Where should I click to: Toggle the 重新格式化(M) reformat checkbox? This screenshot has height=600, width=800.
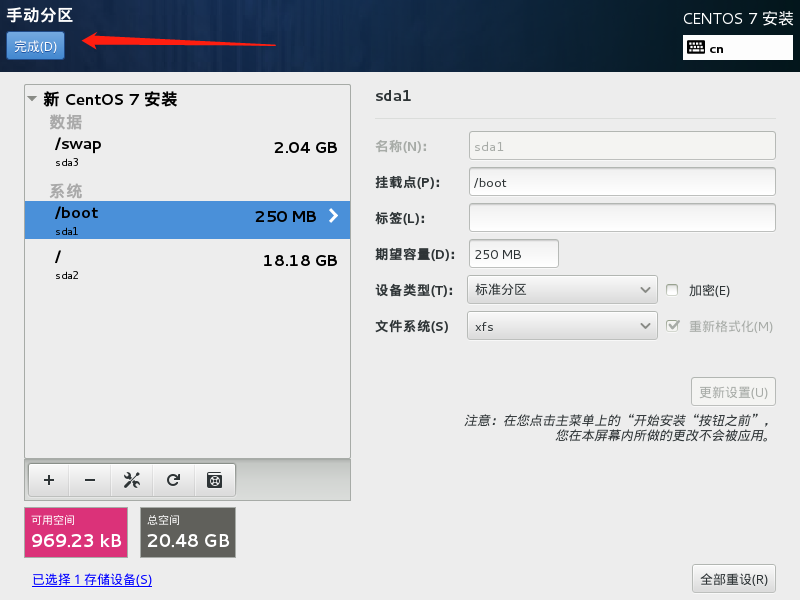672,326
